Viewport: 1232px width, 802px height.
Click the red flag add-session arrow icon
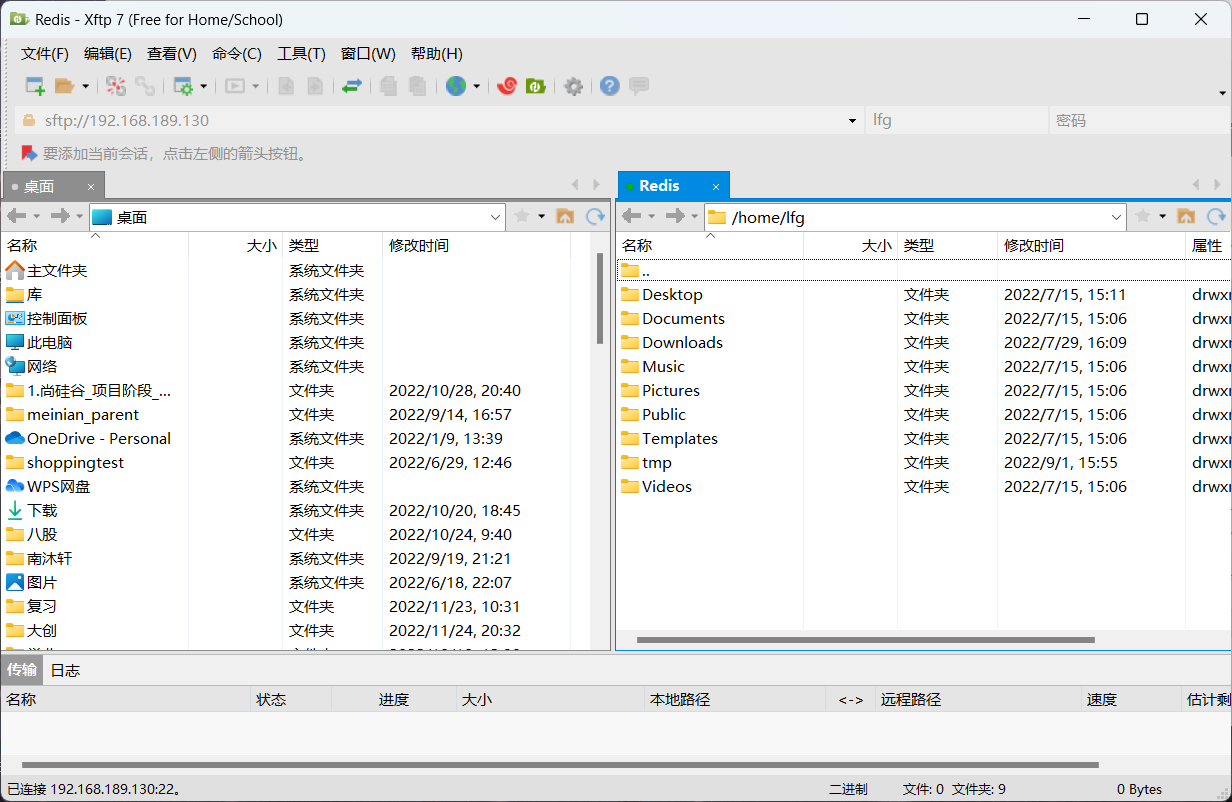[29, 153]
